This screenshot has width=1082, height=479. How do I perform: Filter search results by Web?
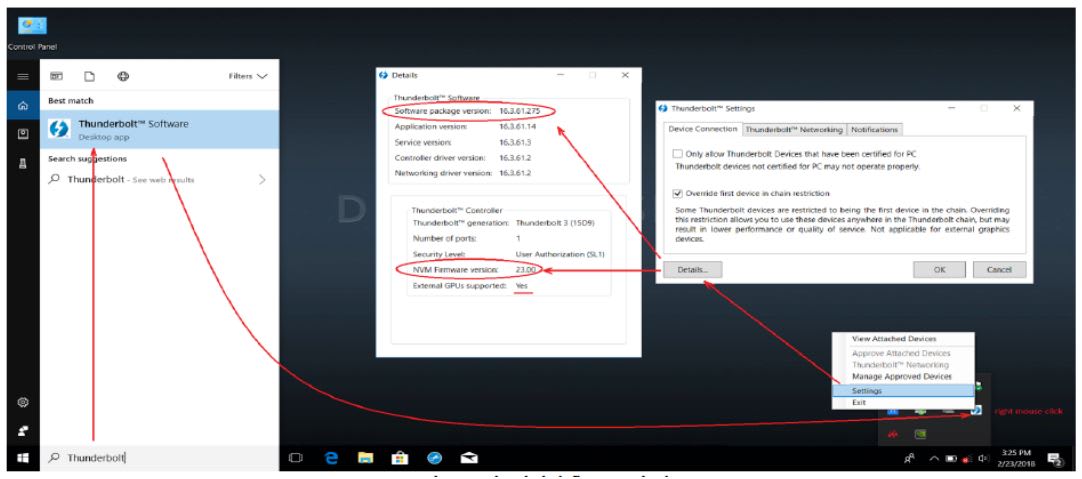tap(123, 77)
